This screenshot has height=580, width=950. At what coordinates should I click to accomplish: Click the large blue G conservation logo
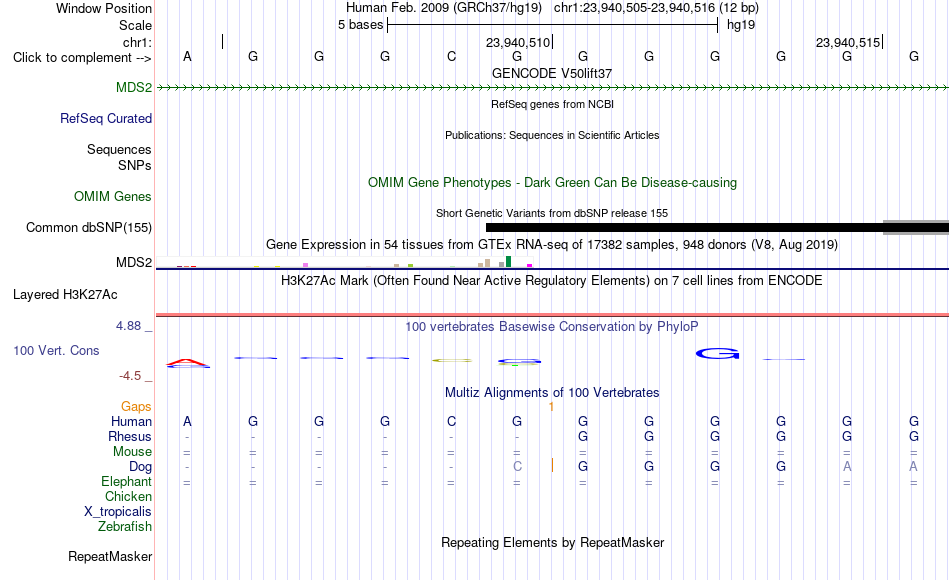(x=717, y=353)
